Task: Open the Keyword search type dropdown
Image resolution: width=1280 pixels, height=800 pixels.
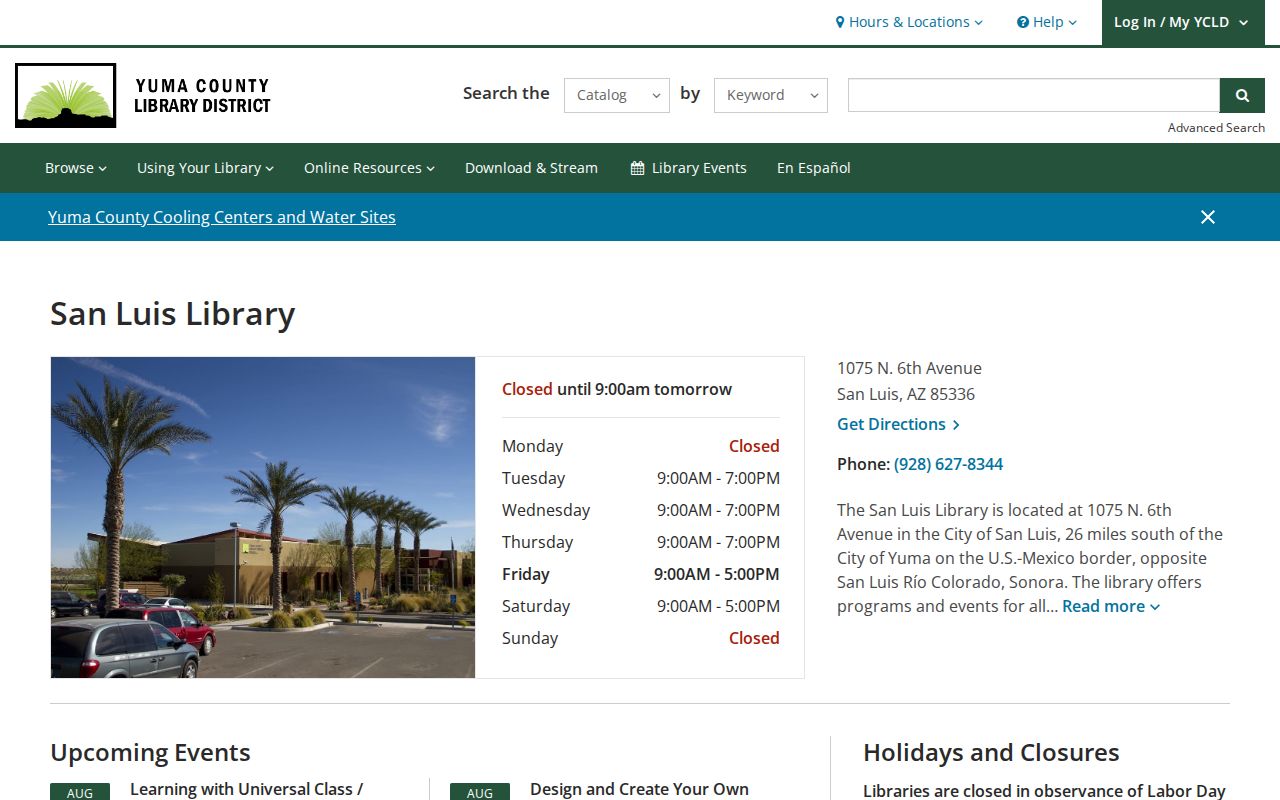Action: tap(771, 95)
